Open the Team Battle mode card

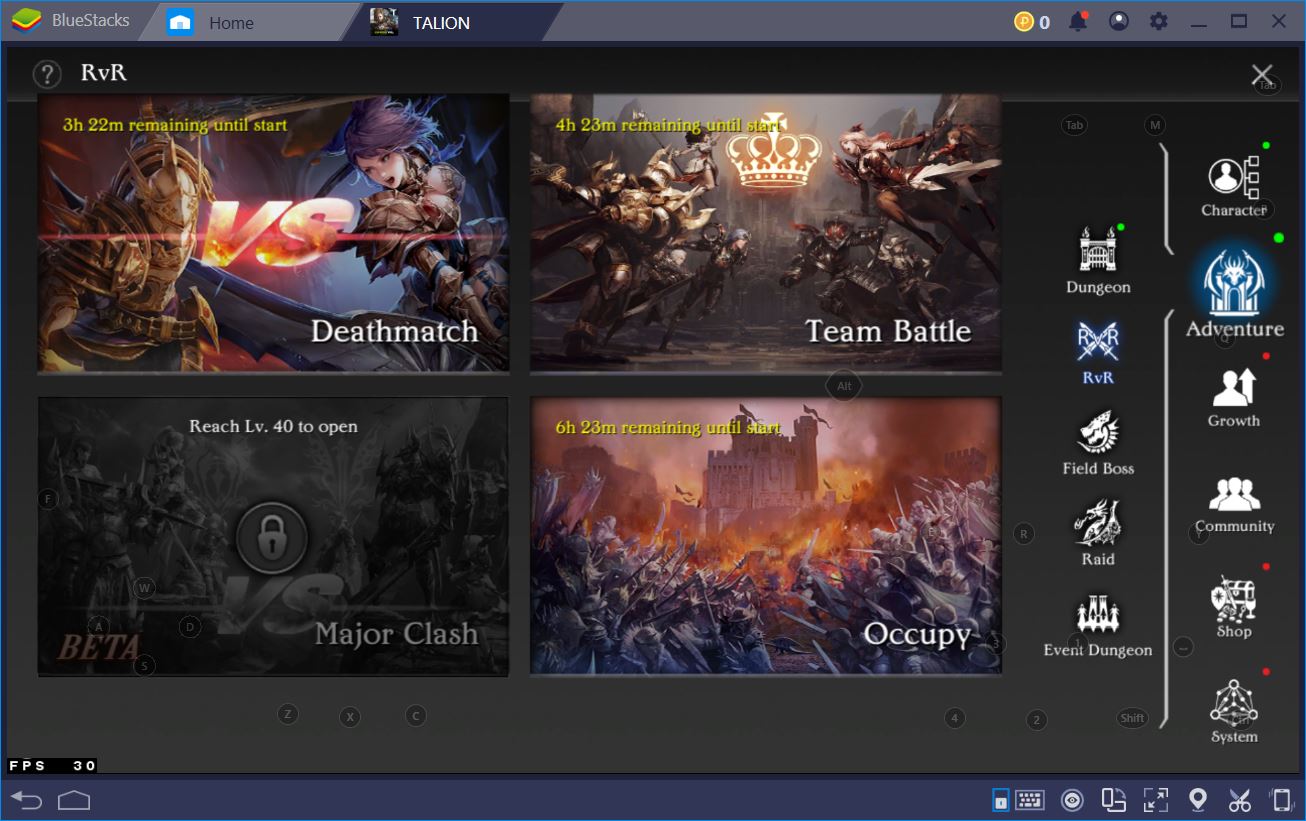coord(765,233)
